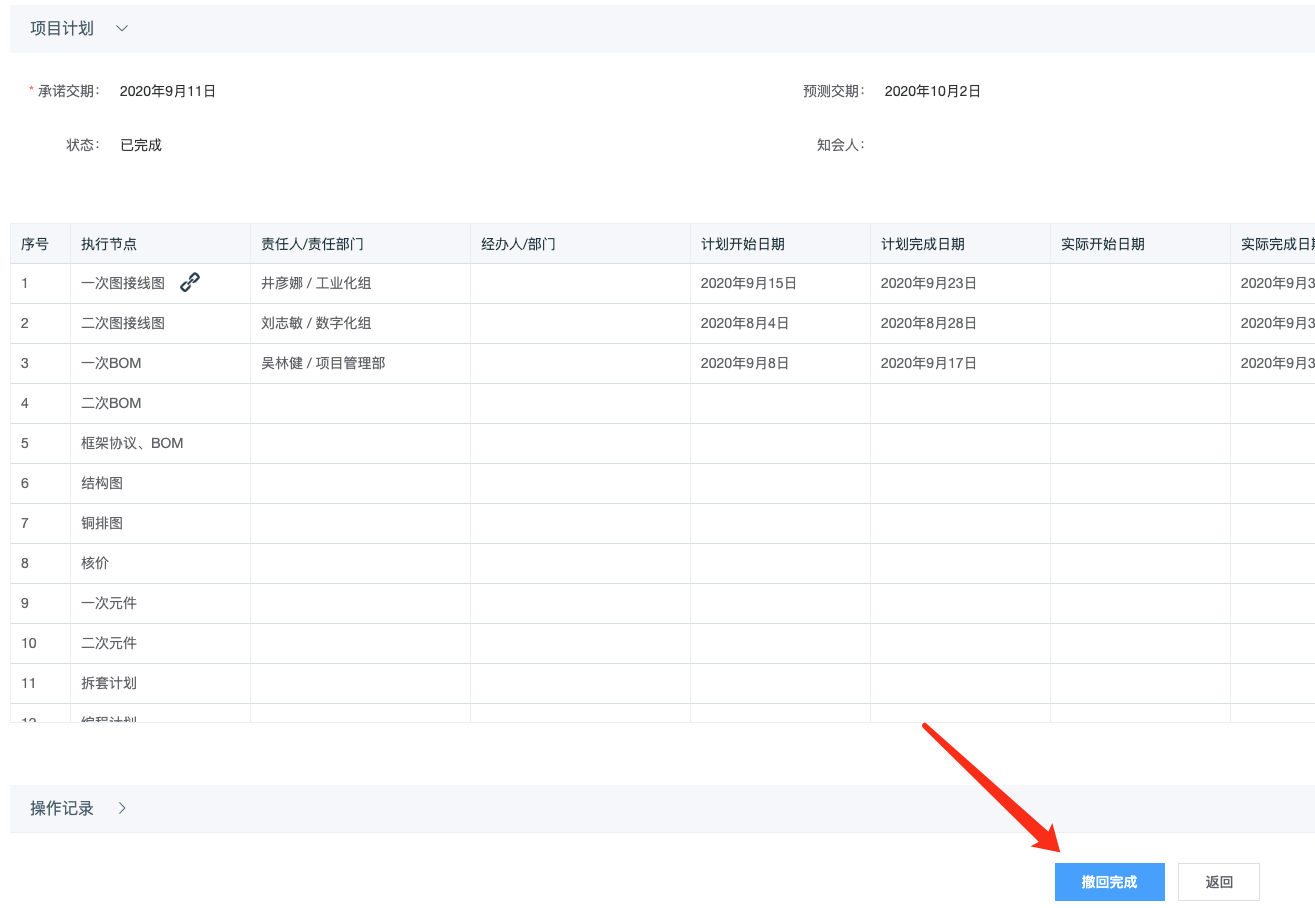This screenshot has height=908, width=1315.
Task: Click the 责任人/责任部门 column header
Action: pyautogui.click(x=312, y=244)
